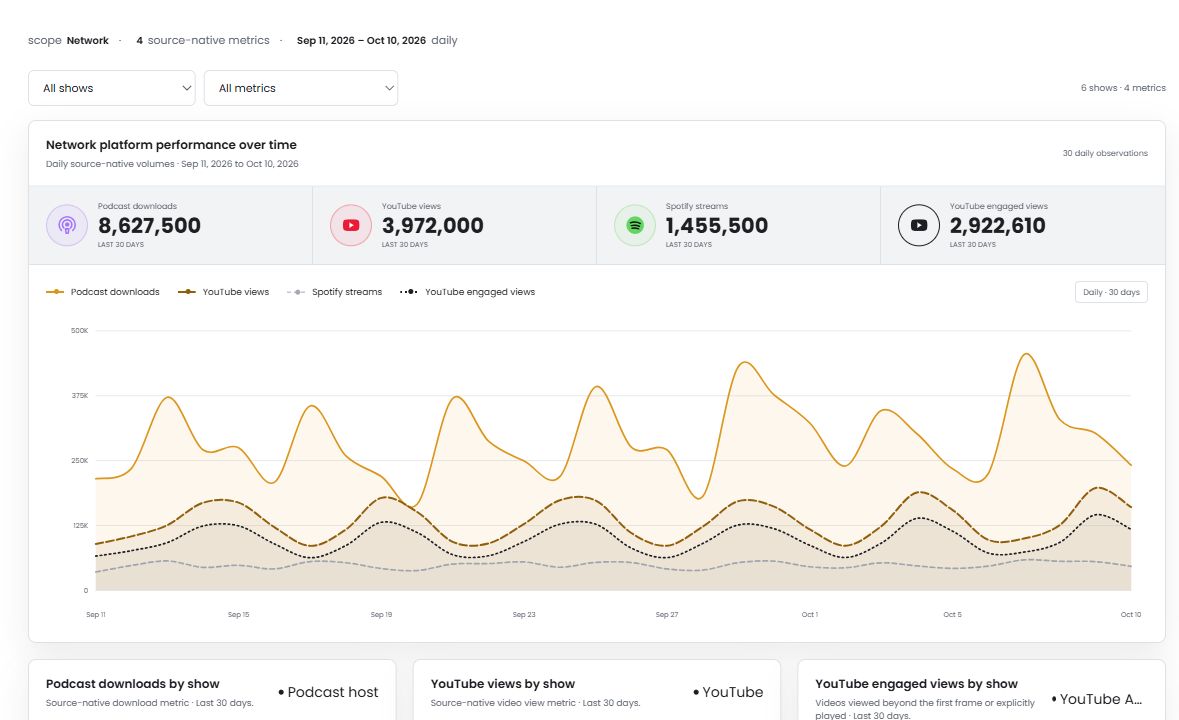Click the 1,455,500 Spotify streams value

pyautogui.click(x=717, y=225)
